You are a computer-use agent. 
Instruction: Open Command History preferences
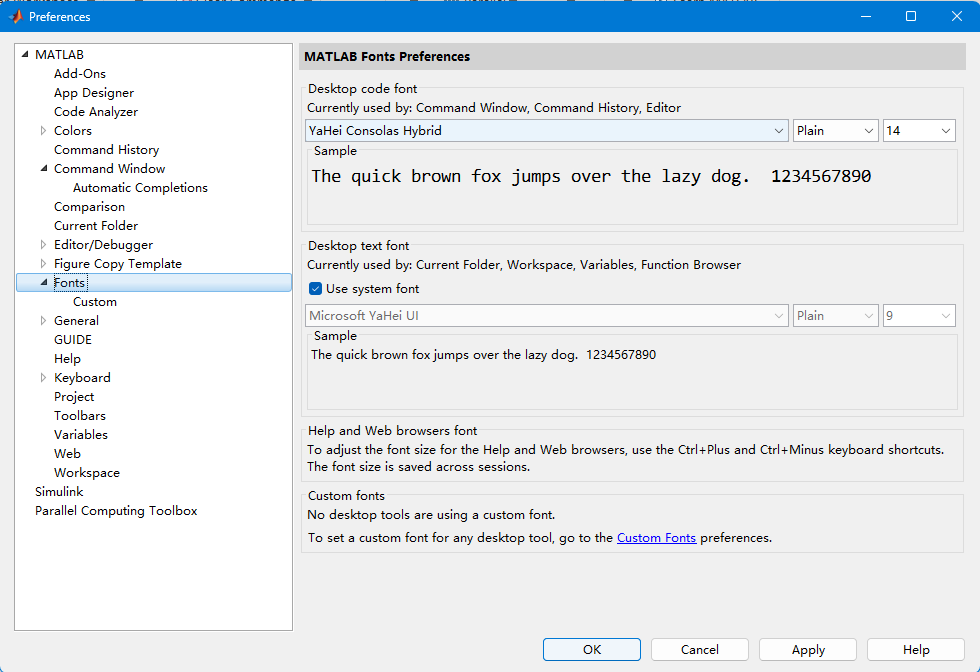point(106,149)
